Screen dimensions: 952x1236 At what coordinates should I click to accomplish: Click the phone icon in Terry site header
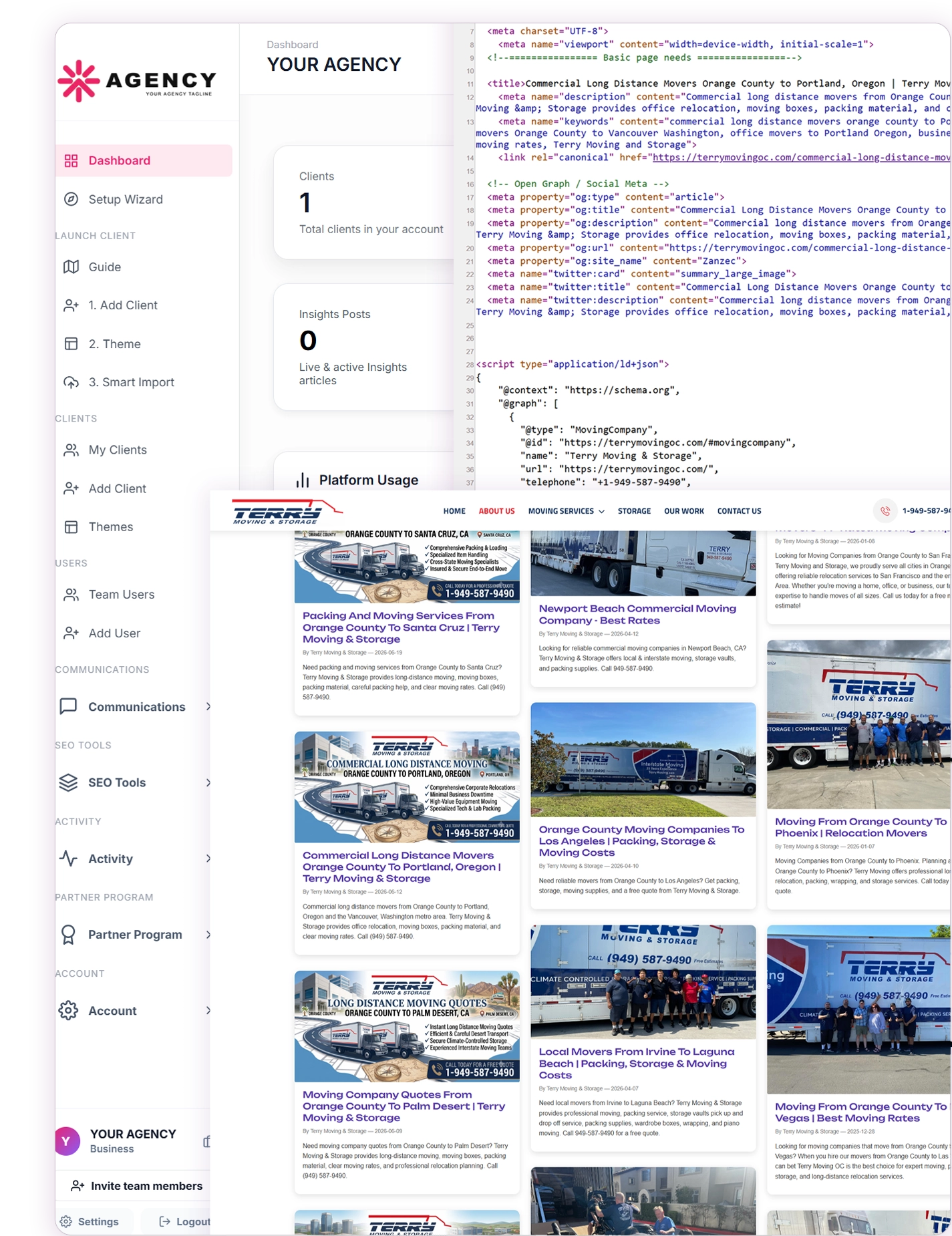coord(885,511)
